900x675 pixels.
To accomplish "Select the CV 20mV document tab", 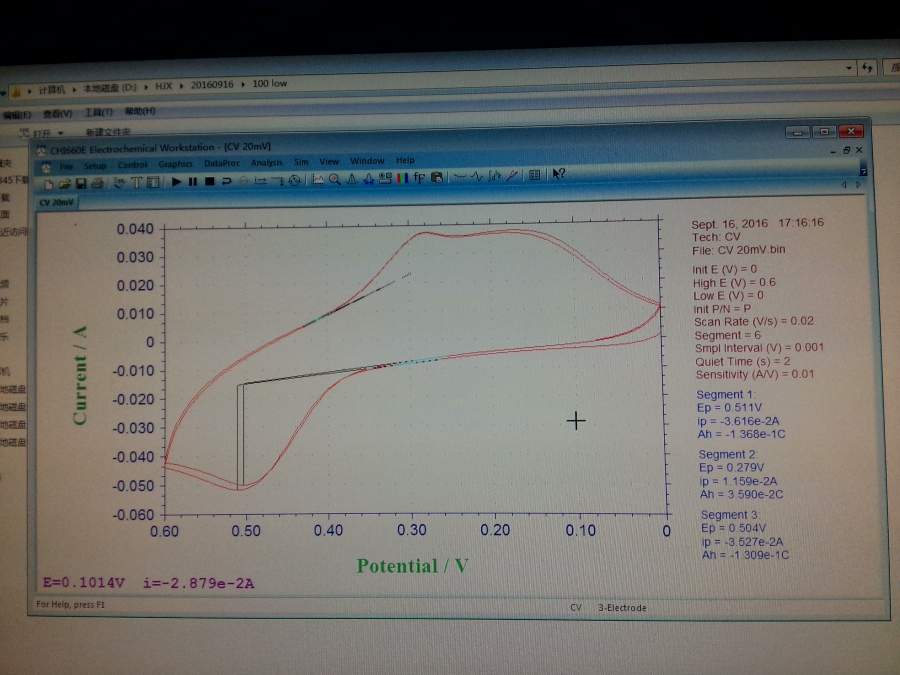I will (x=56, y=203).
